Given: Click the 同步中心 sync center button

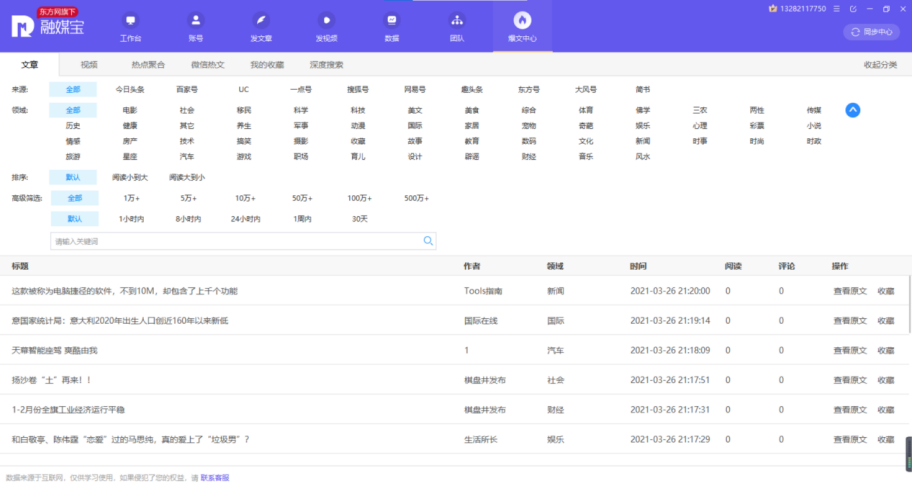Looking at the screenshot, I should 871,32.
